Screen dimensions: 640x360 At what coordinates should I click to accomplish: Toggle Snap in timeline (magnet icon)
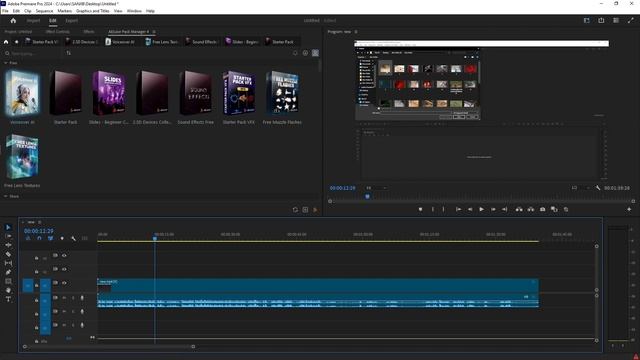39,238
